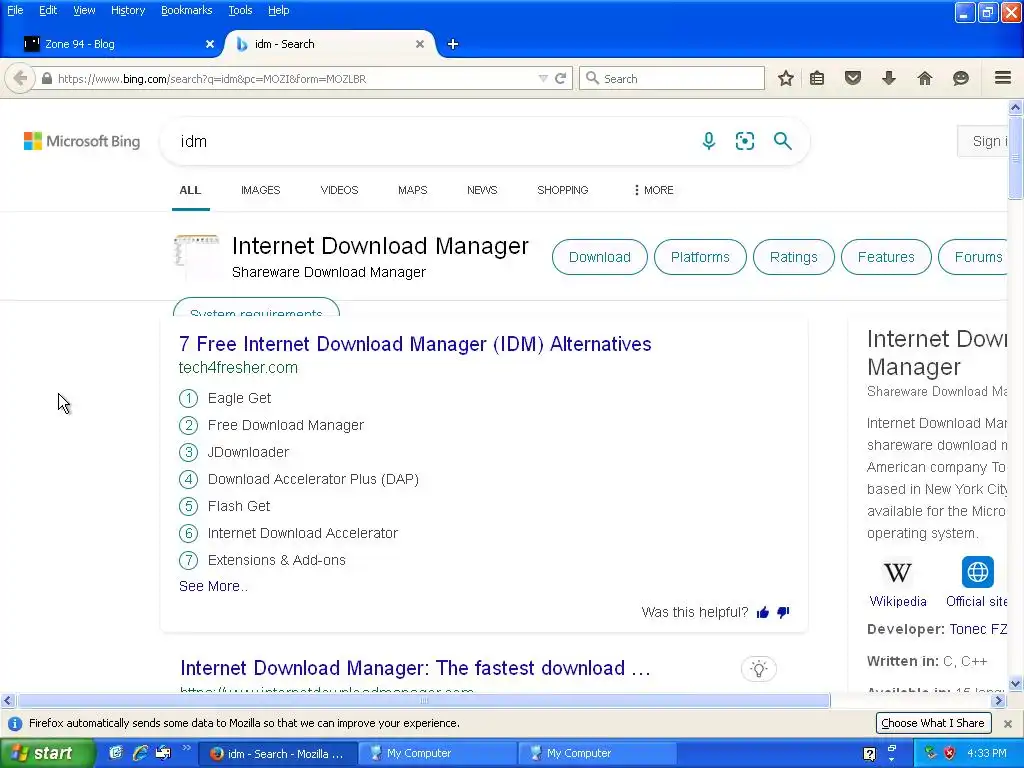Select the NEWS search tab

(482, 190)
